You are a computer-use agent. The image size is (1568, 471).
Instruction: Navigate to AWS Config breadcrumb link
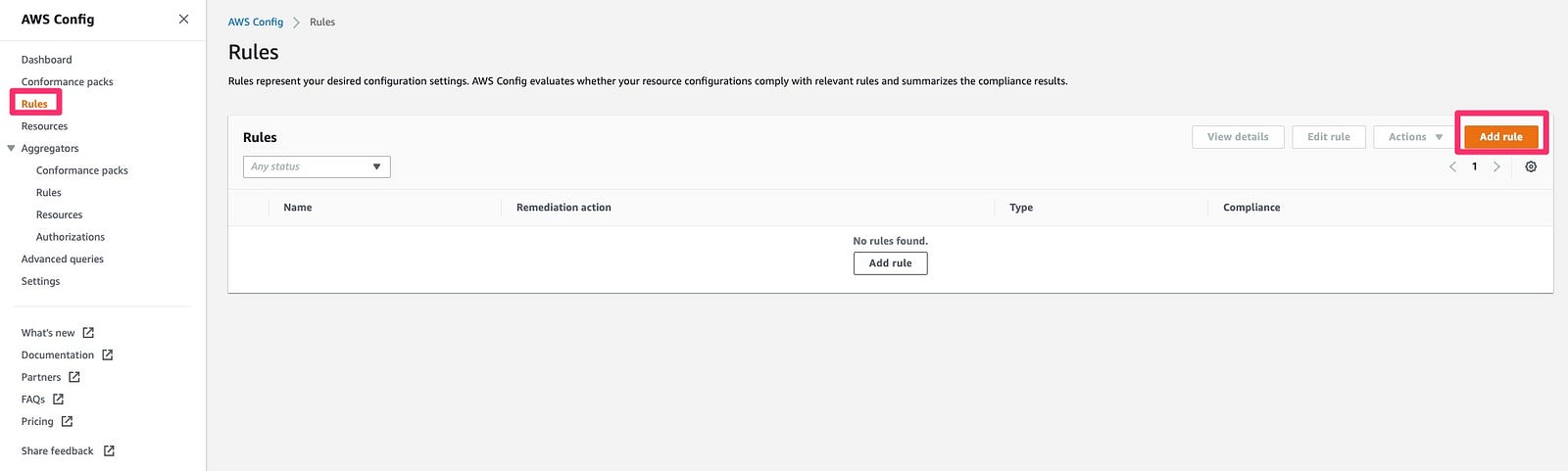coord(256,22)
